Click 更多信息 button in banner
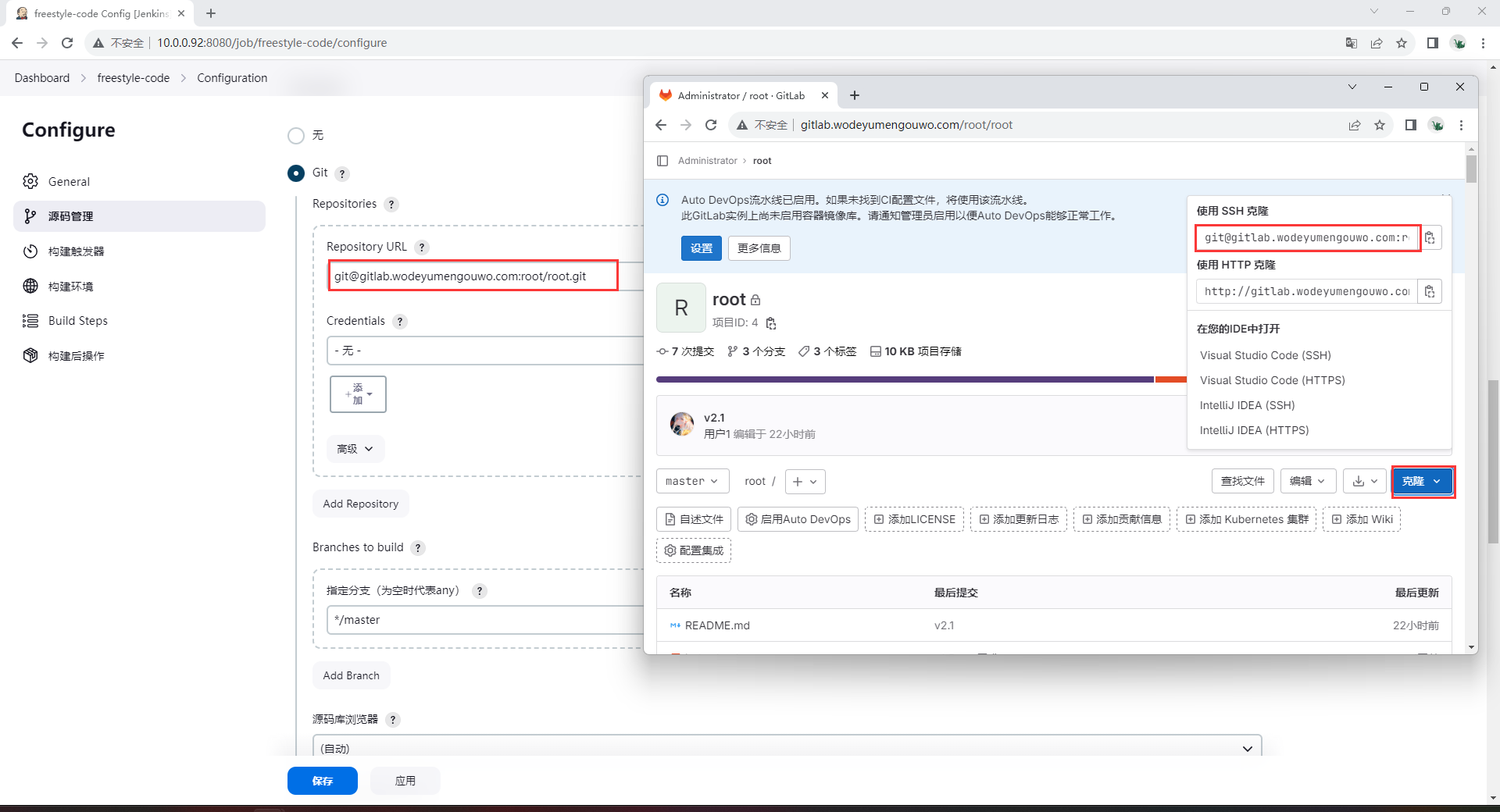The image size is (1500, 812). (x=759, y=248)
